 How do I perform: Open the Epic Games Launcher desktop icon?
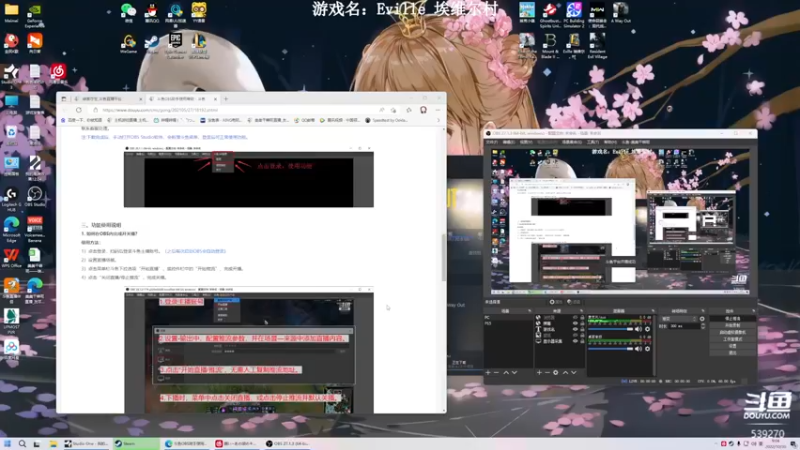click(175, 45)
